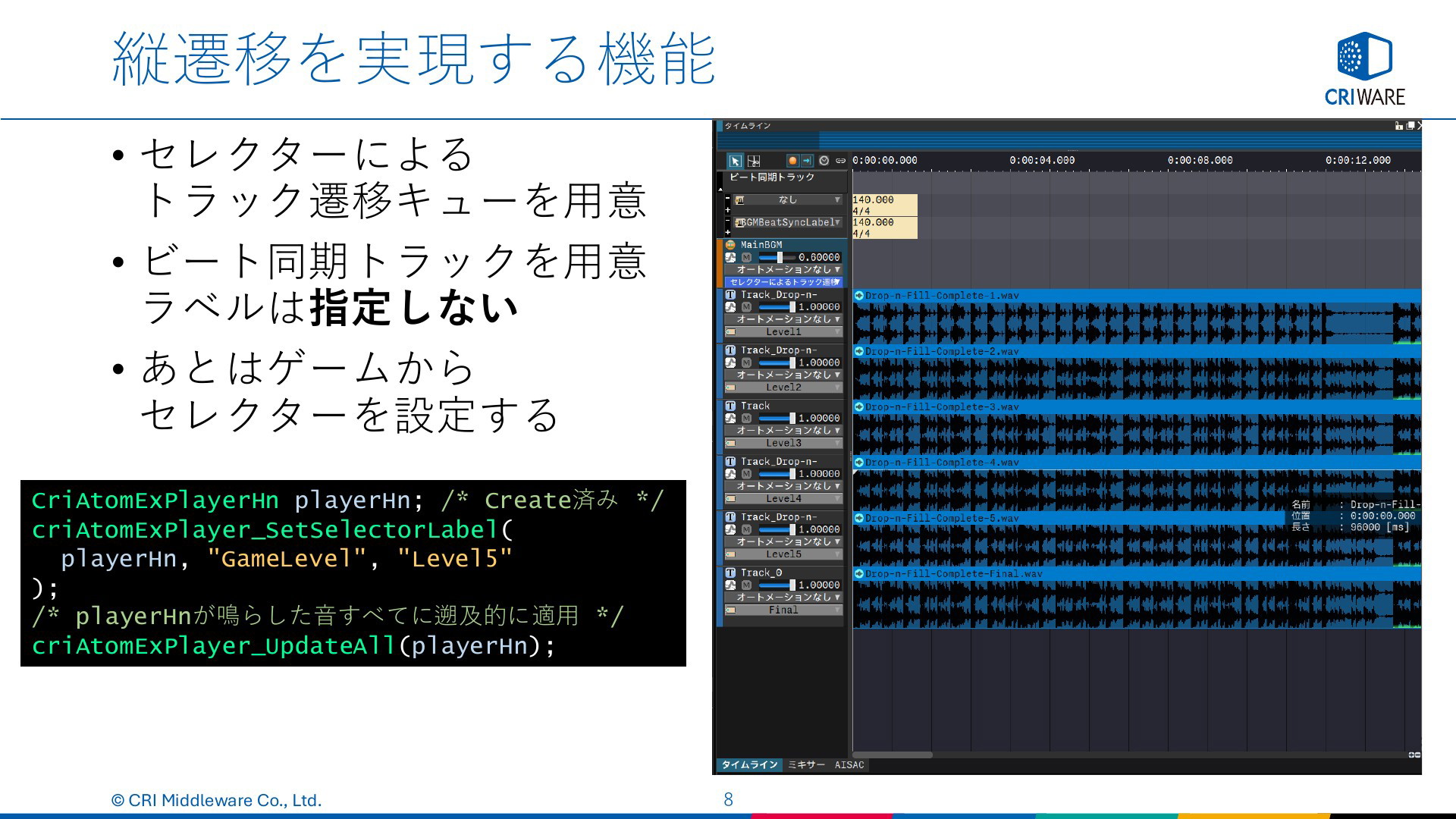Select the split edit tool beside pointer tool
1456x819 pixels.
[754, 161]
